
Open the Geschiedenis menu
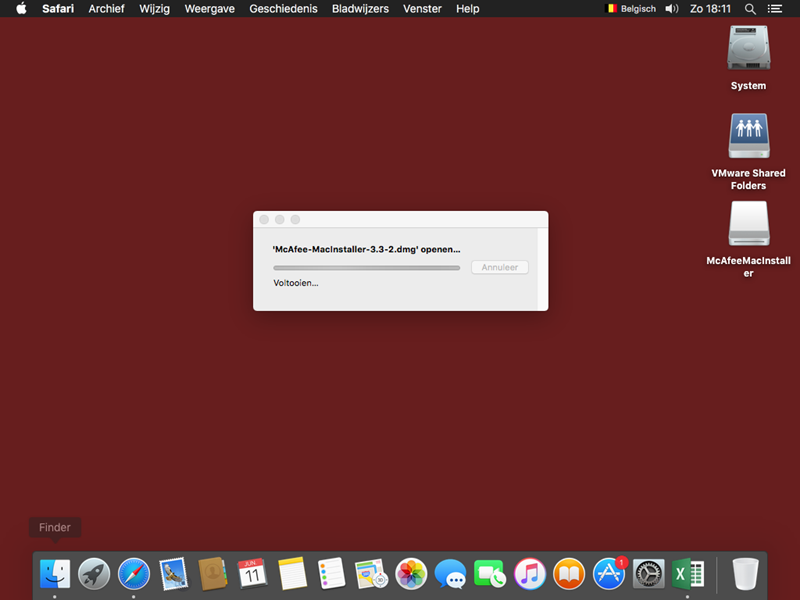(283, 9)
